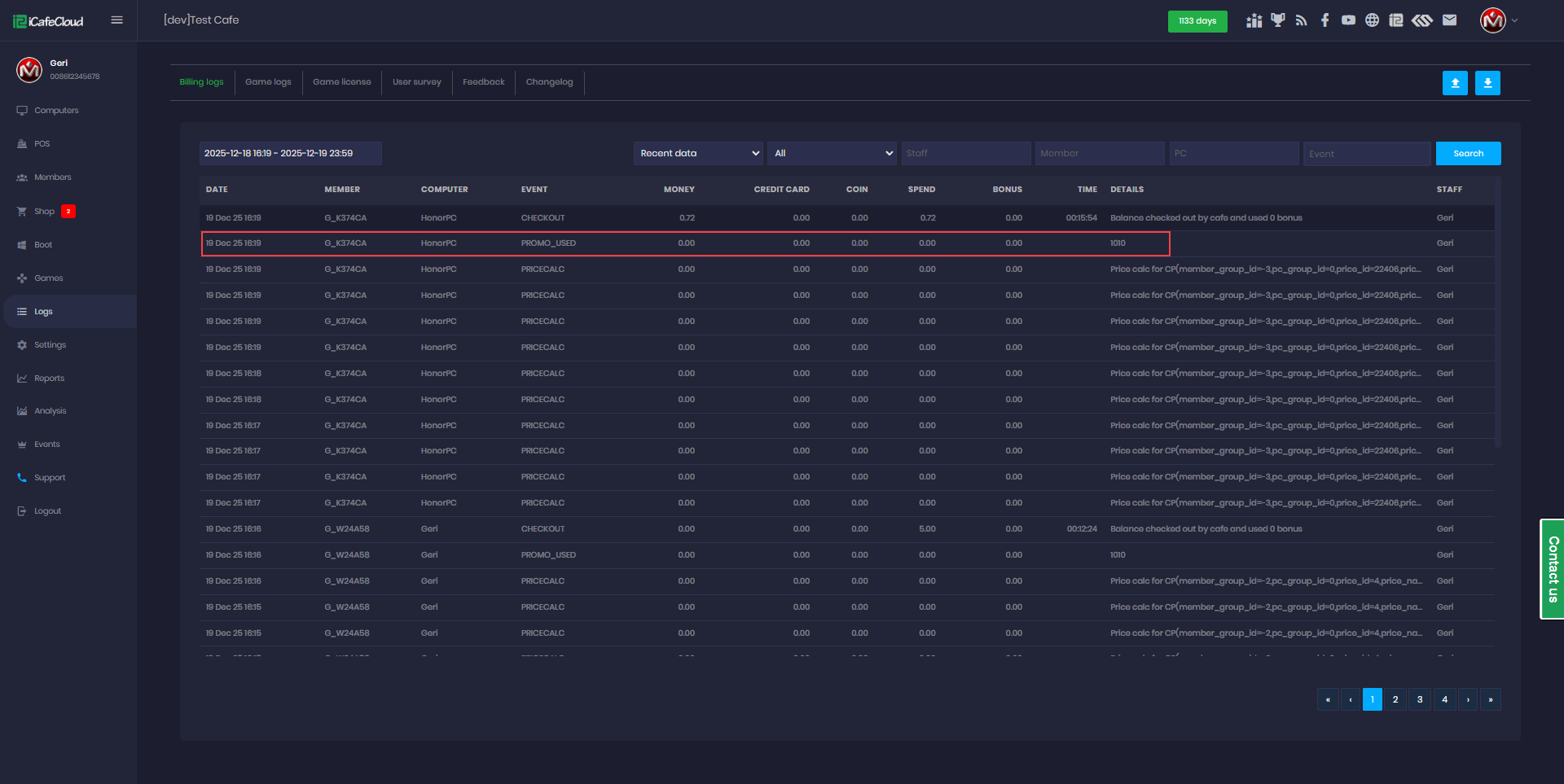Screen dimensions: 1564x784
Task: Open the All event type dropdown
Action: (832, 153)
